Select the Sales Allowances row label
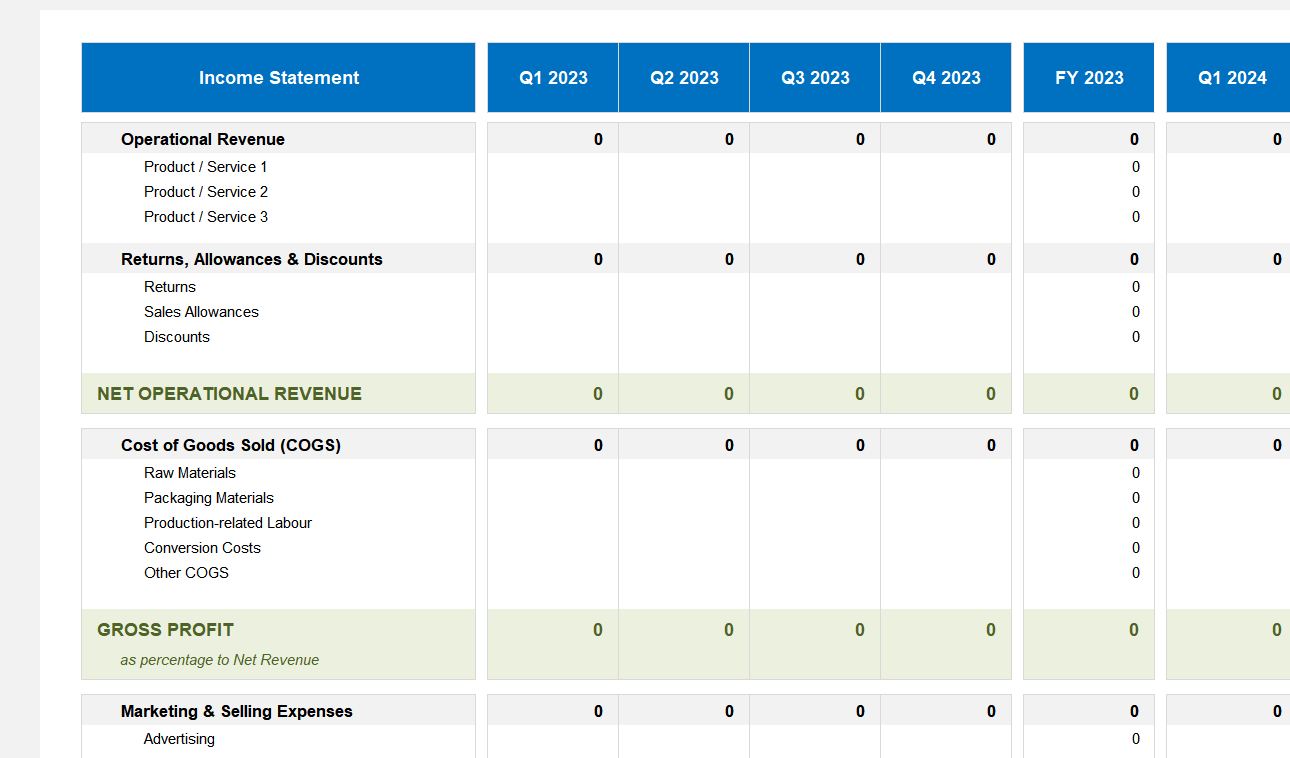Viewport: 1290px width, 758px height. click(201, 312)
